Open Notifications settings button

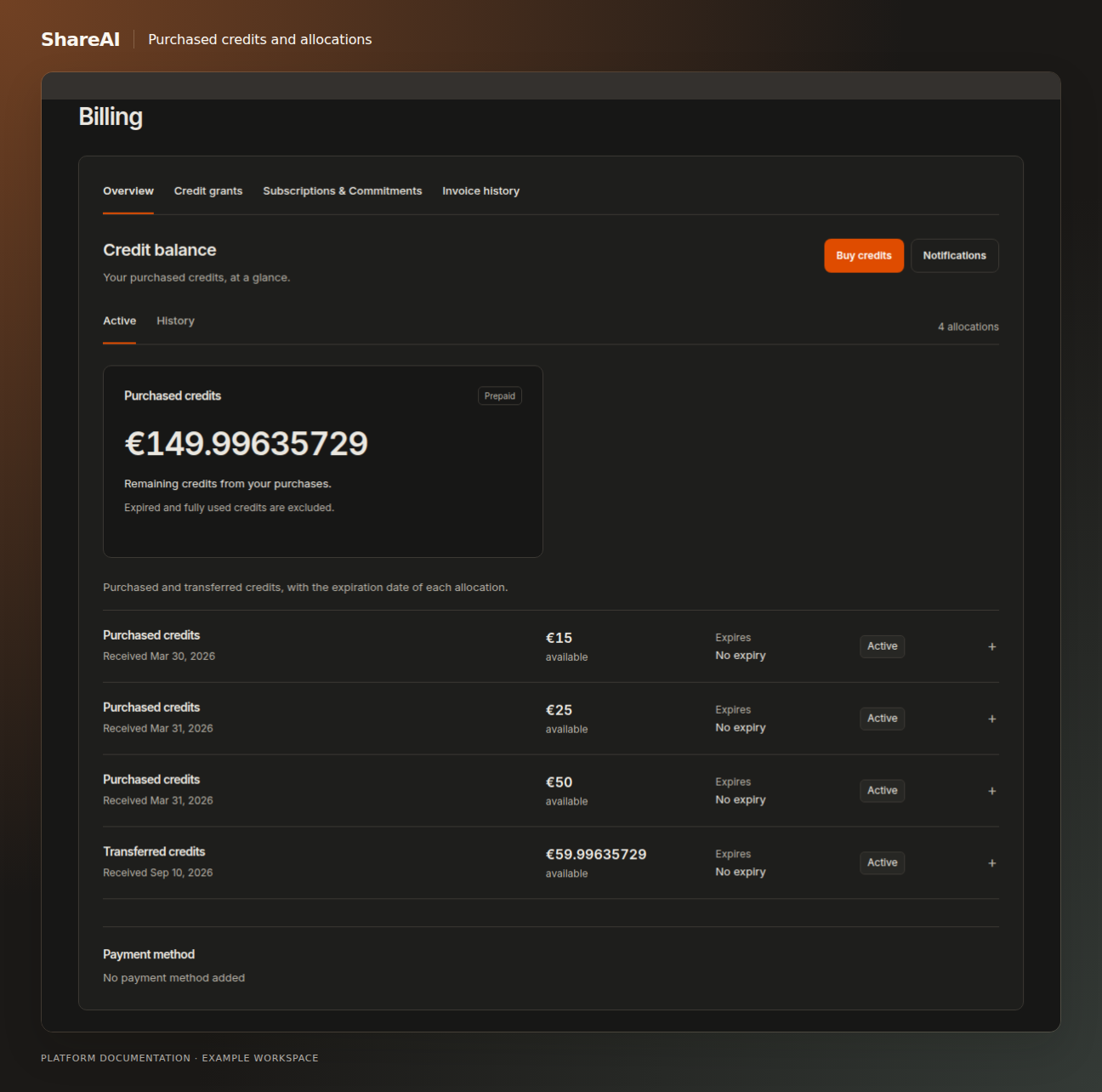pyautogui.click(x=954, y=256)
